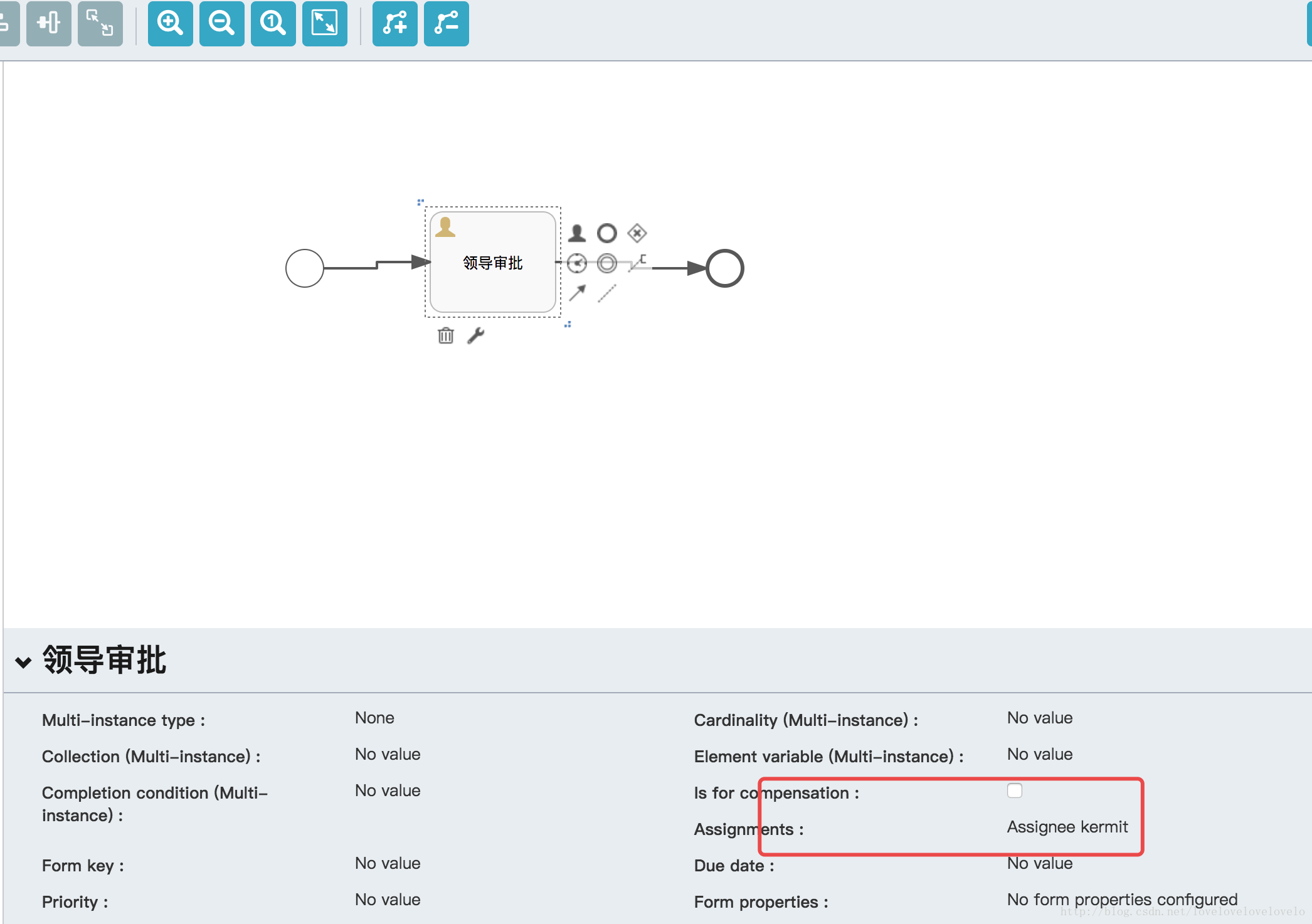Open the wrench morph-shape menu
1312x924 pixels.
[476, 335]
